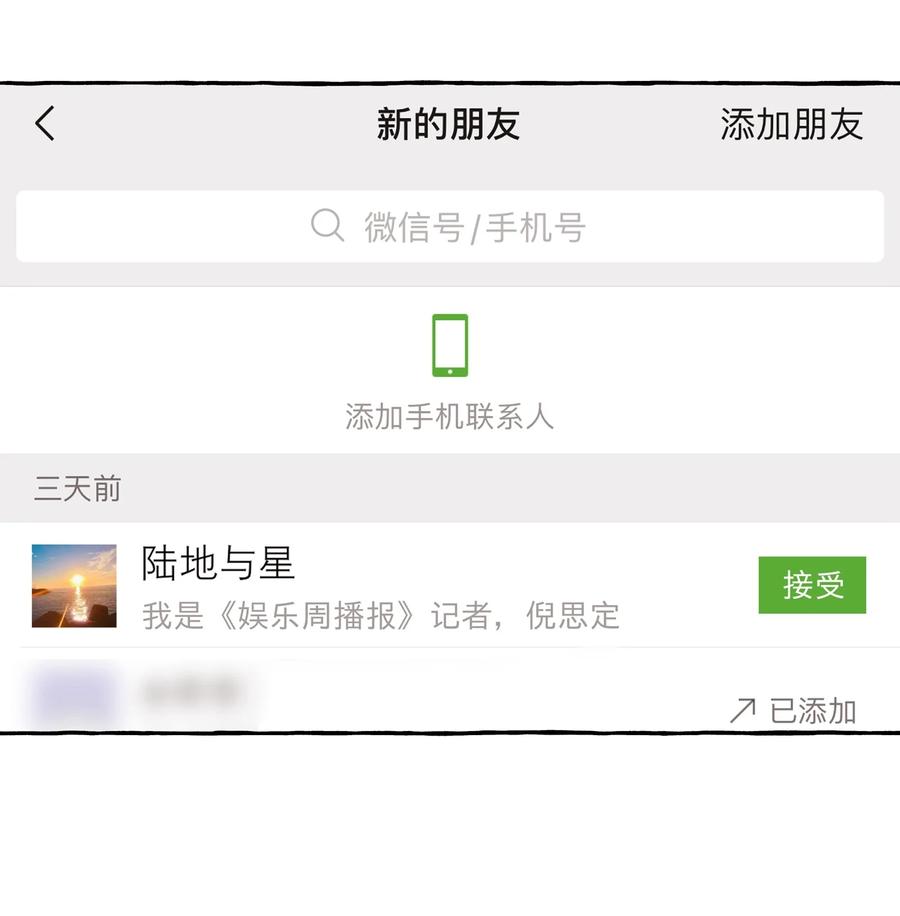This screenshot has height=916, width=900.
Task: Click the blurred avatar in second row
Action: (x=74, y=696)
